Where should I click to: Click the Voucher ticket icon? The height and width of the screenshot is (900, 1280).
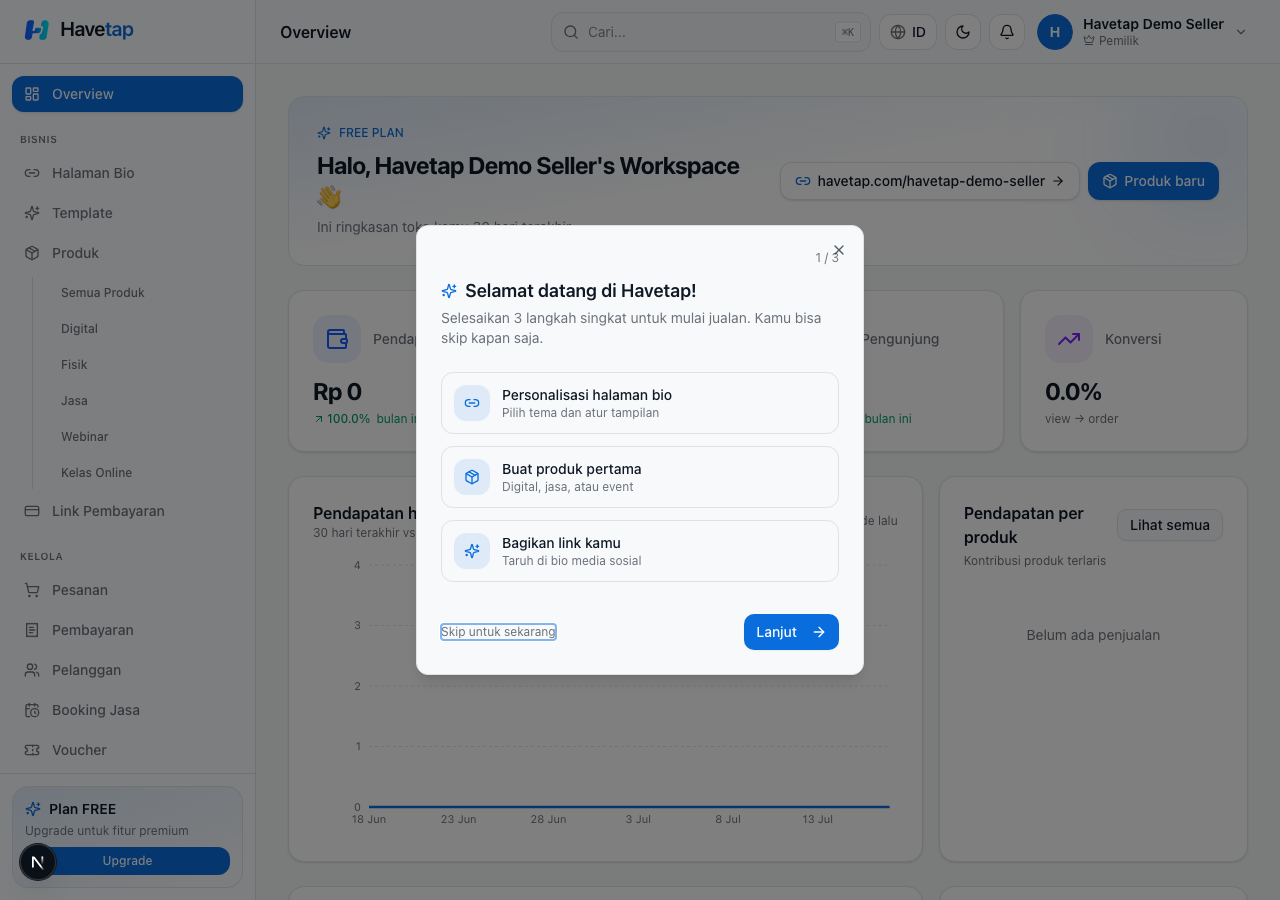(32, 750)
